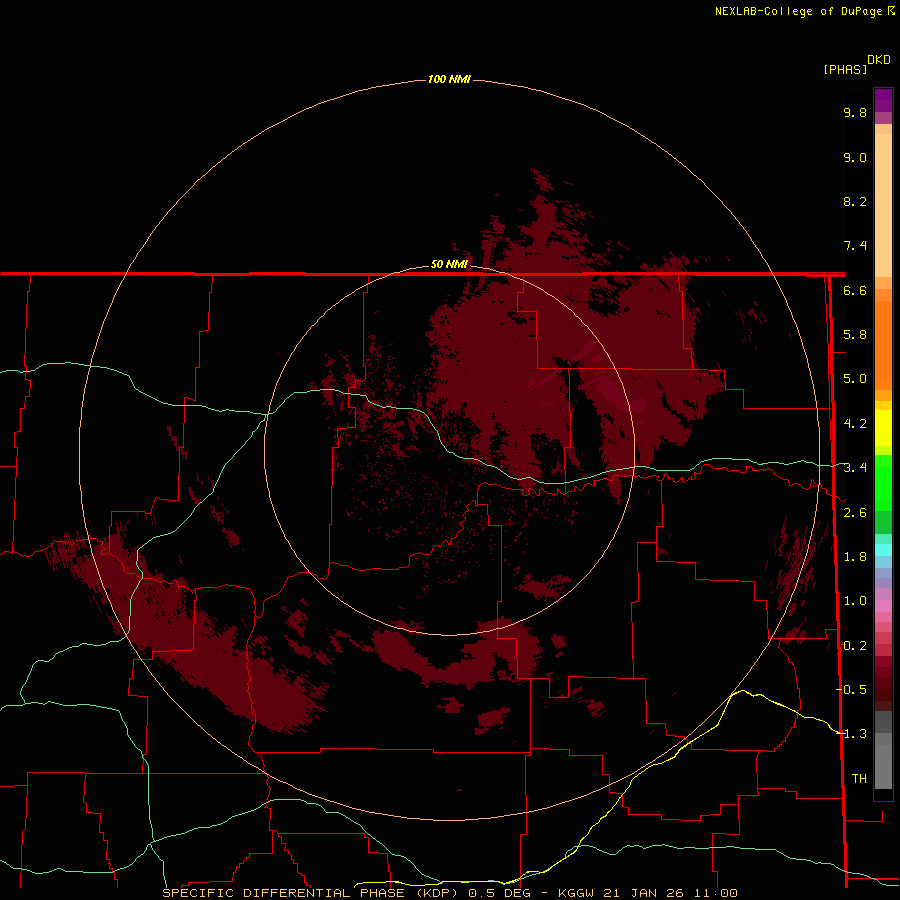Click the purple top segment of color bar
The height and width of the screenshot is (900, 900).
tap(883, 100)
